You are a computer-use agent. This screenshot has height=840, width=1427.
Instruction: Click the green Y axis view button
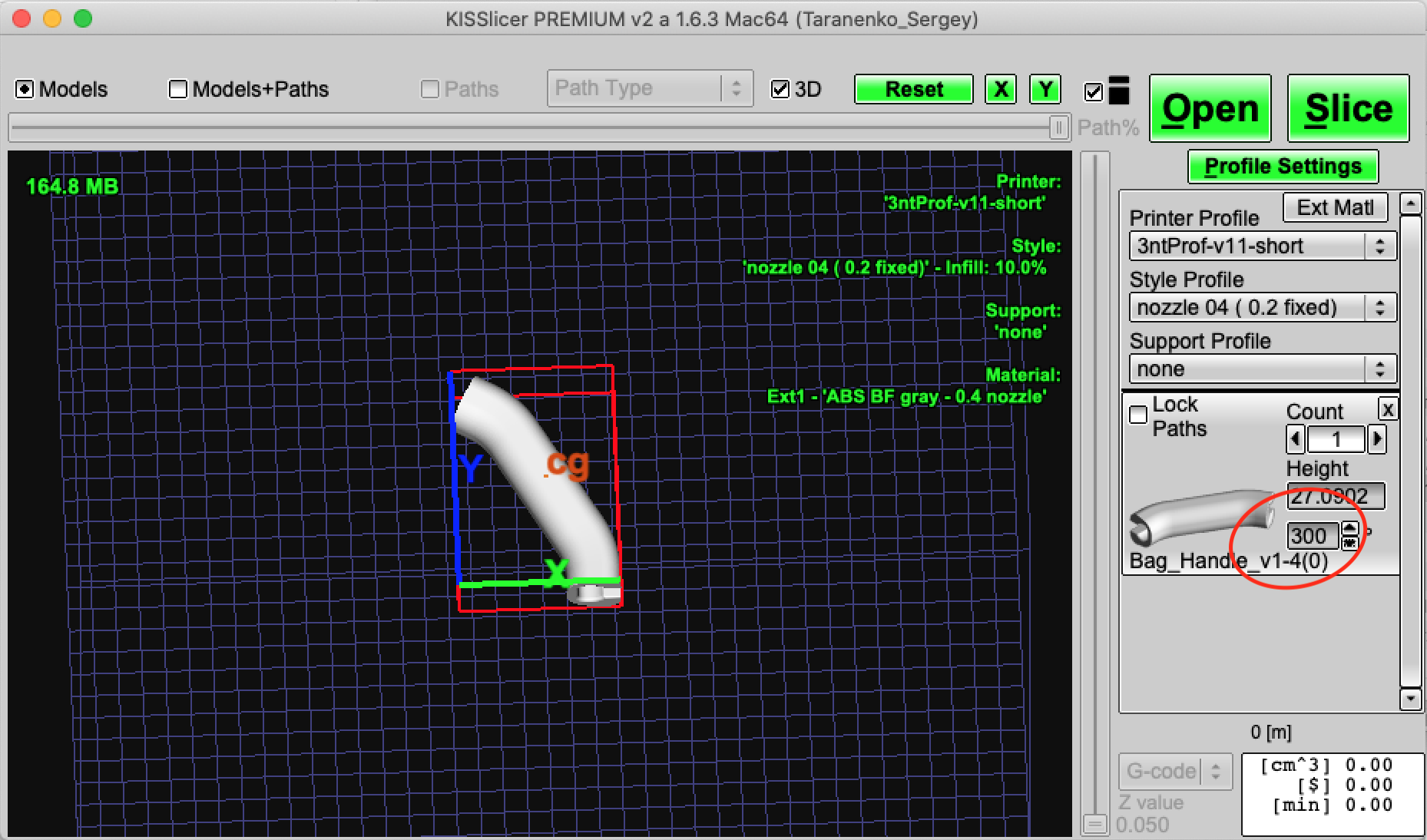pos(1045,90)
